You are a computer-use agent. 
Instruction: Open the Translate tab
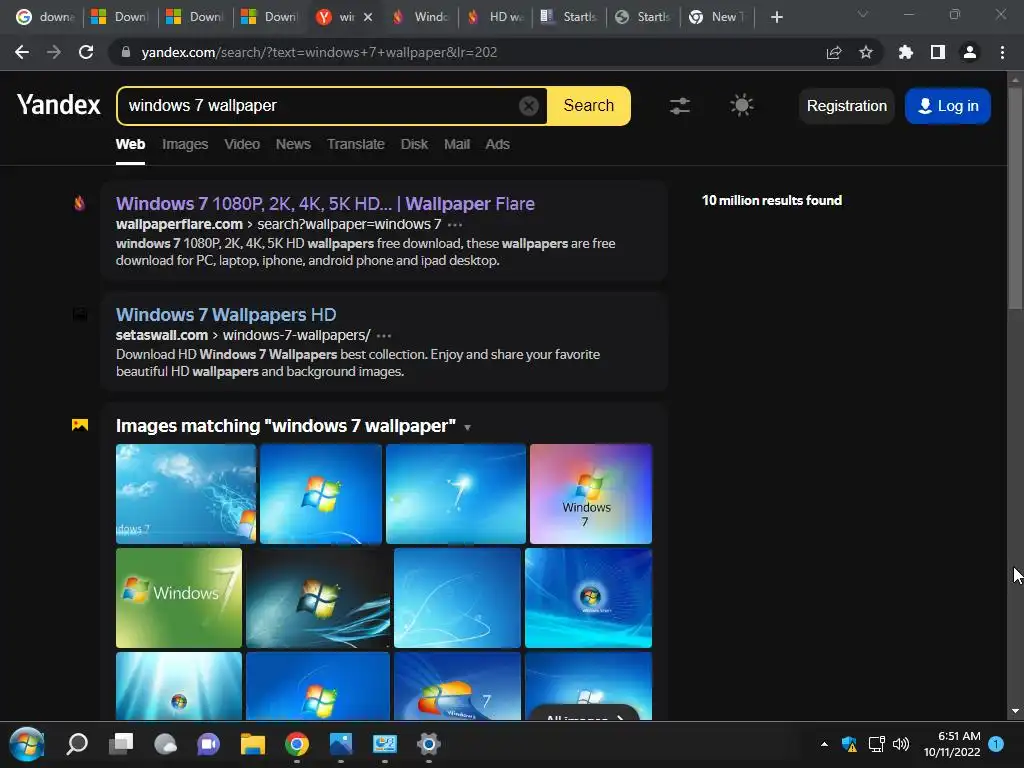tap(355, 144)
